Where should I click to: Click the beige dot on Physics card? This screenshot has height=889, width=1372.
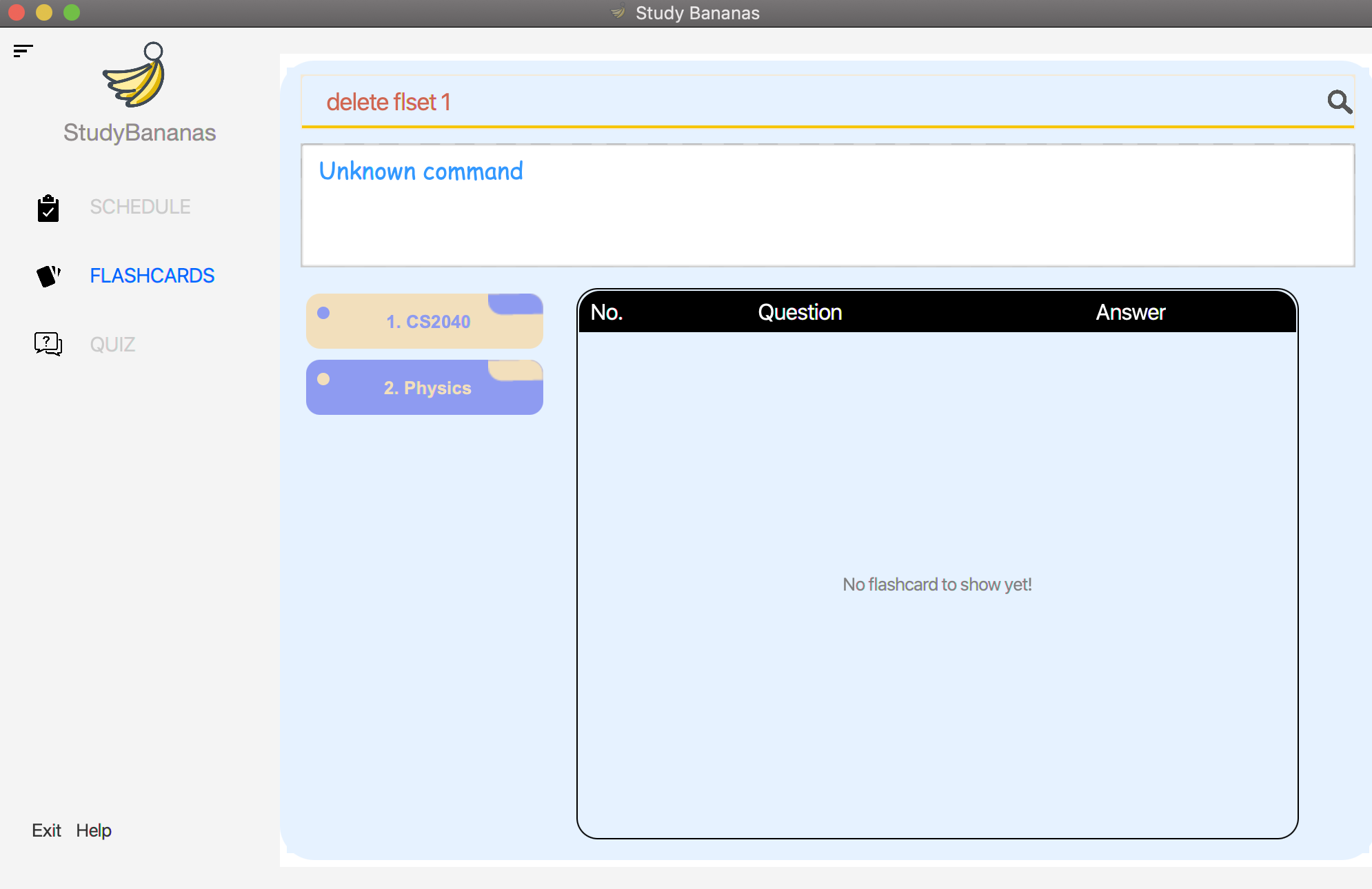(x=323, y=379)
